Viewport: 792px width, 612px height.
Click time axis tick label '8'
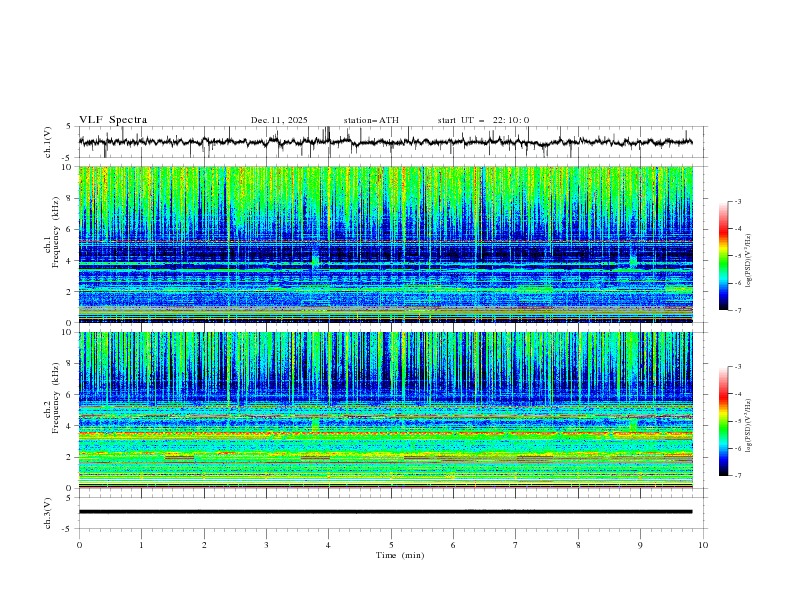578,545
